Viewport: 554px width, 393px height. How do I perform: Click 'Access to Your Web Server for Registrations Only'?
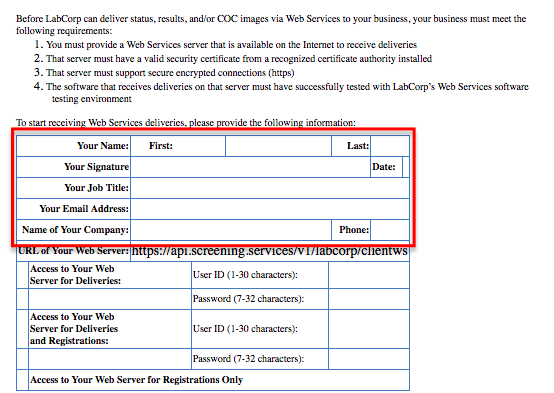point(136,380)
